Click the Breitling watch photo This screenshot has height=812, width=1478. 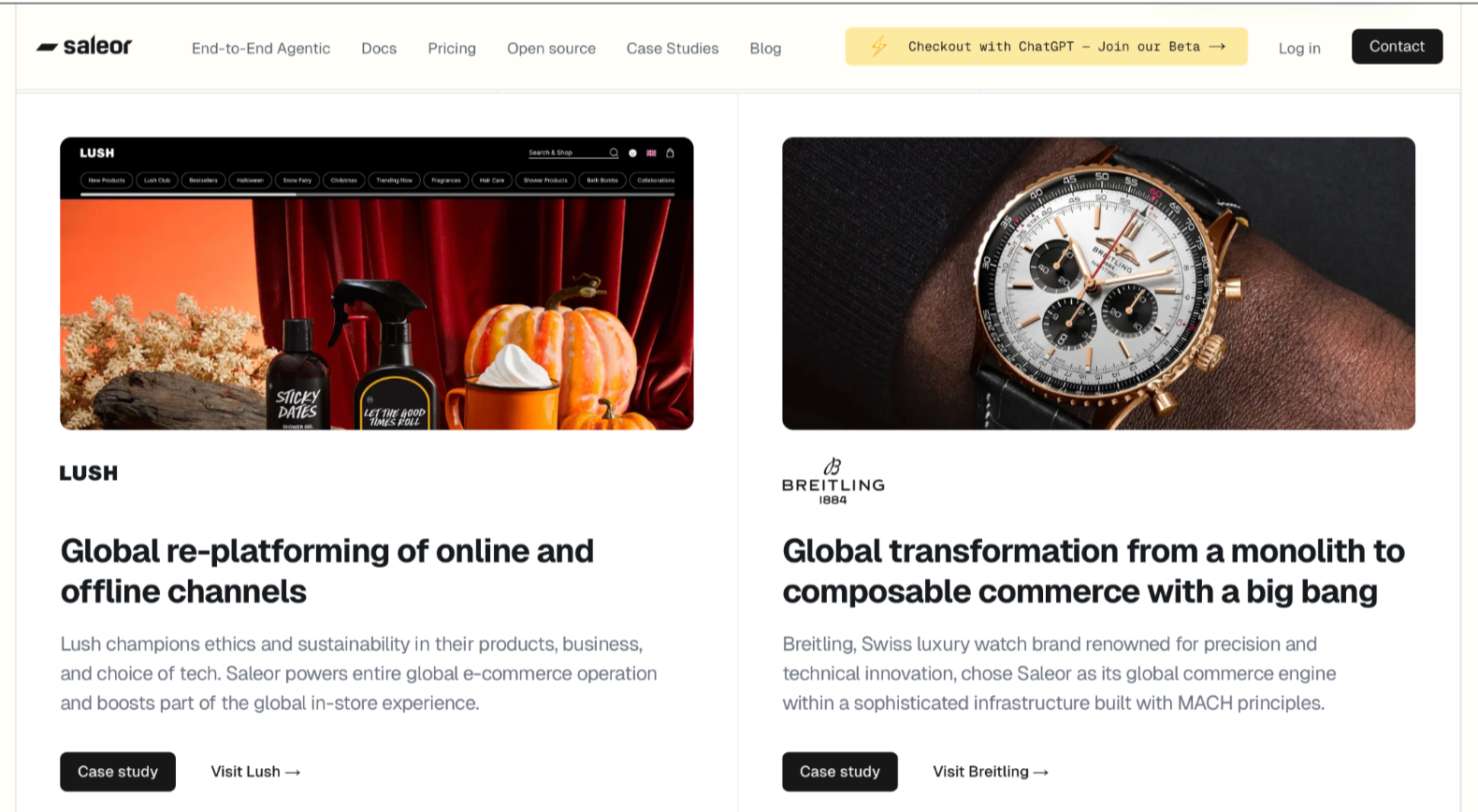(x=1098, y=283)
